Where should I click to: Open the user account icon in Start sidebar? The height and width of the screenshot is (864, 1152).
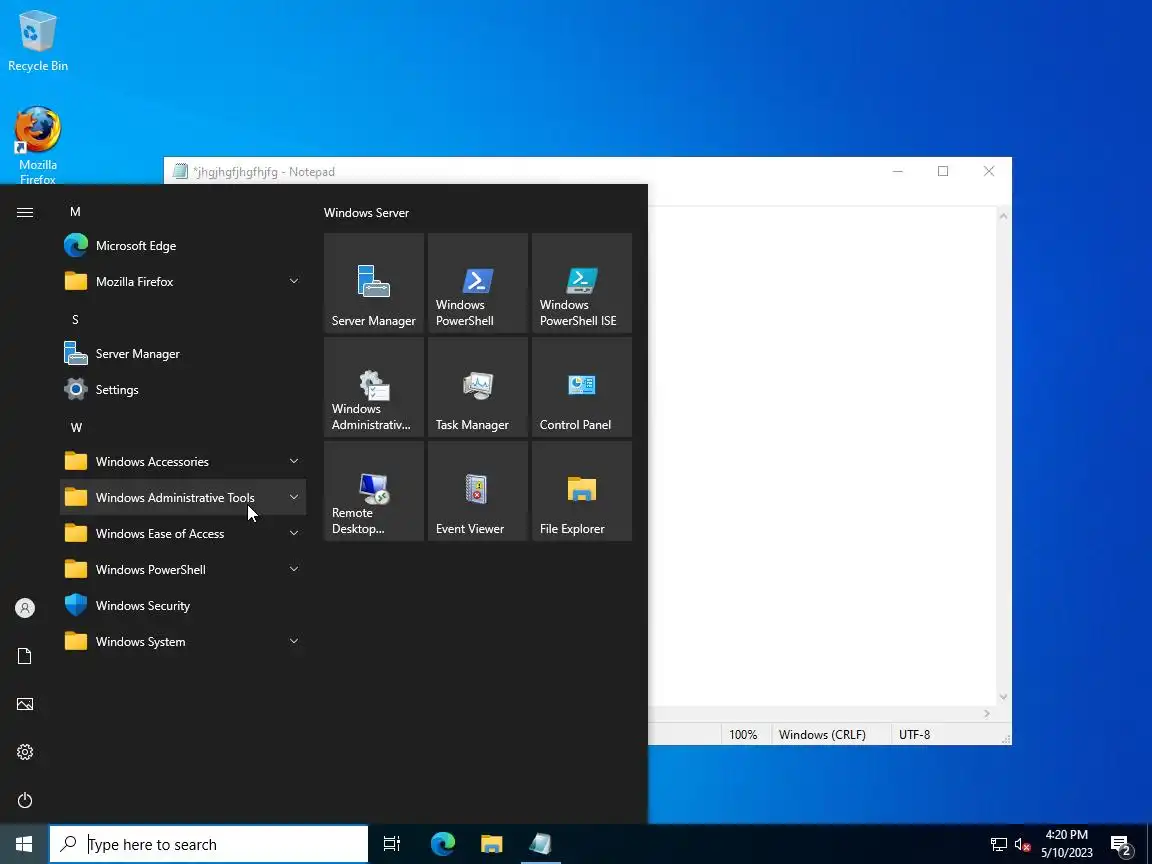[25, 608]
